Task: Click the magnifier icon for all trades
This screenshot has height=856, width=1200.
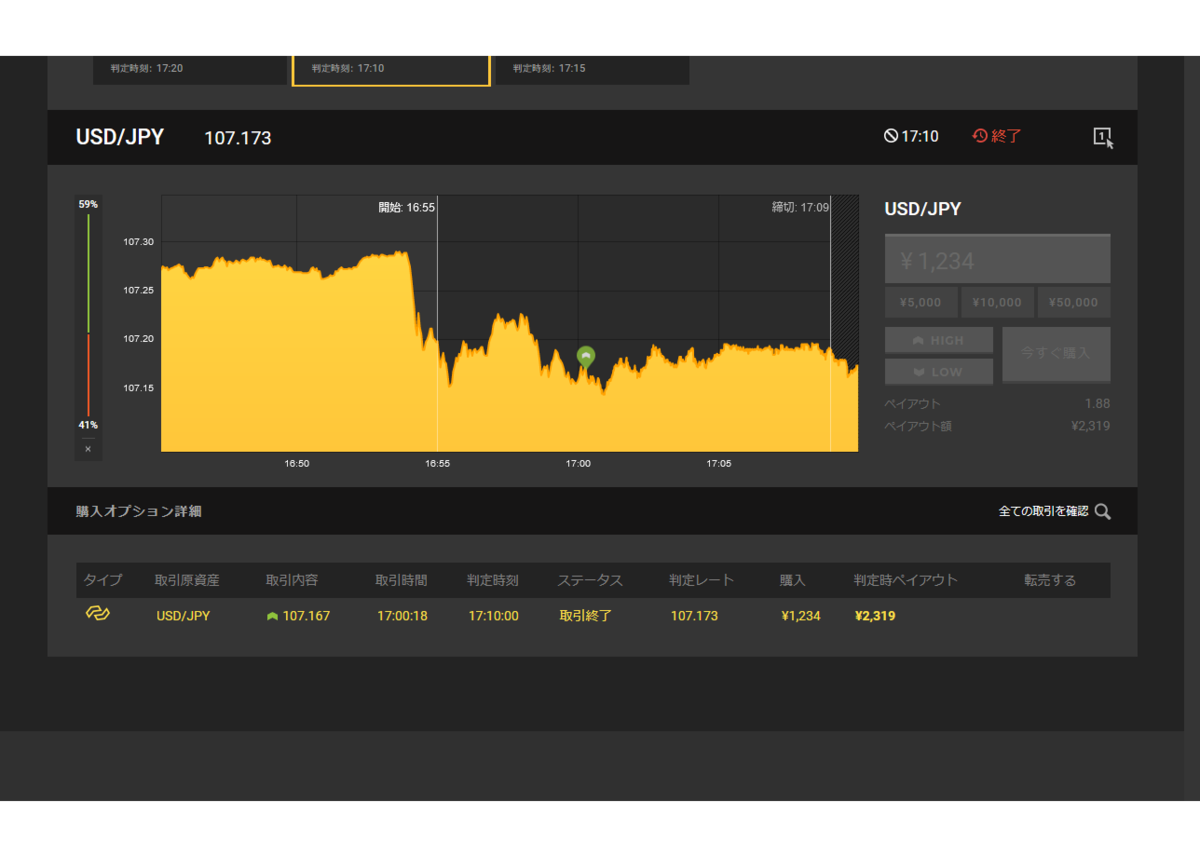Action: pos(1103,511)
